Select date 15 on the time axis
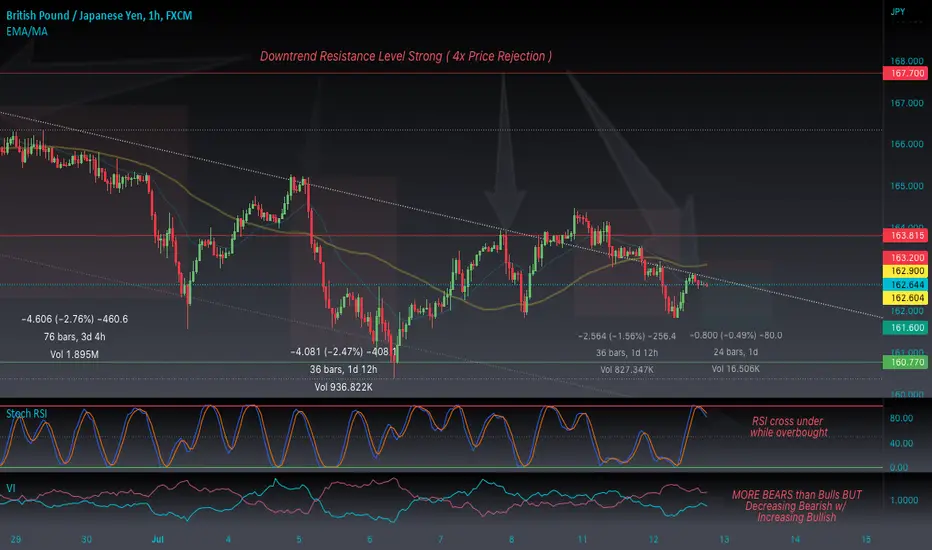Screen dimensions: 932x550 coord(866,539)
